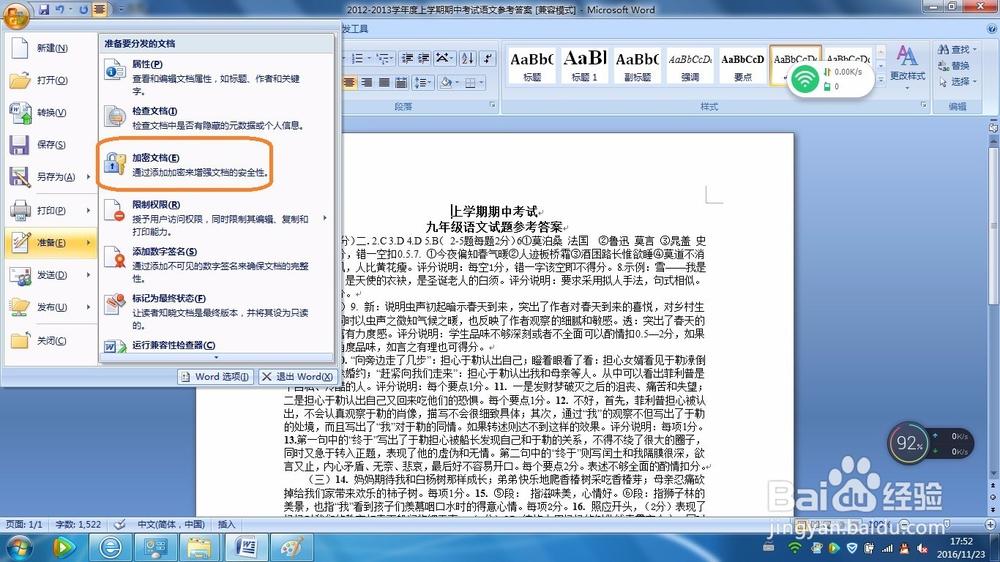This screenshot has width=1000, height=562.
Task: Open the 样式 pane dialog launcher
Action: click(923, 105)
